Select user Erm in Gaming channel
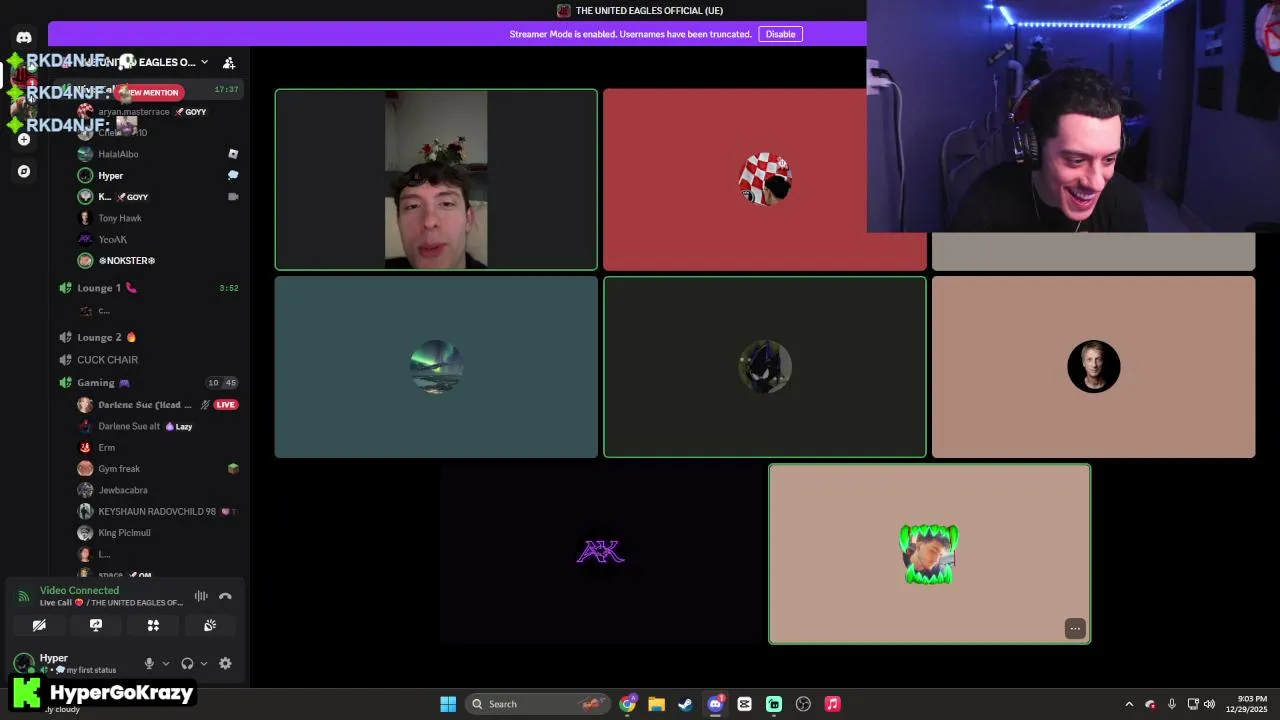The height and width of the screenshot is (720, 1280). coord(106,447)
